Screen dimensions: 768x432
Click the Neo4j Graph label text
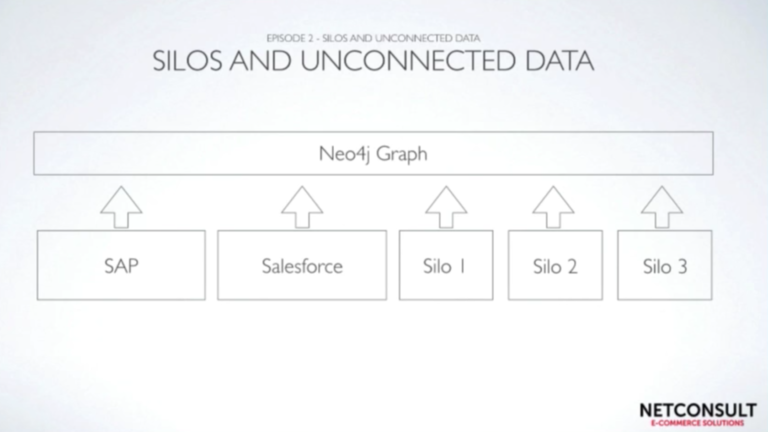(373, 154)
